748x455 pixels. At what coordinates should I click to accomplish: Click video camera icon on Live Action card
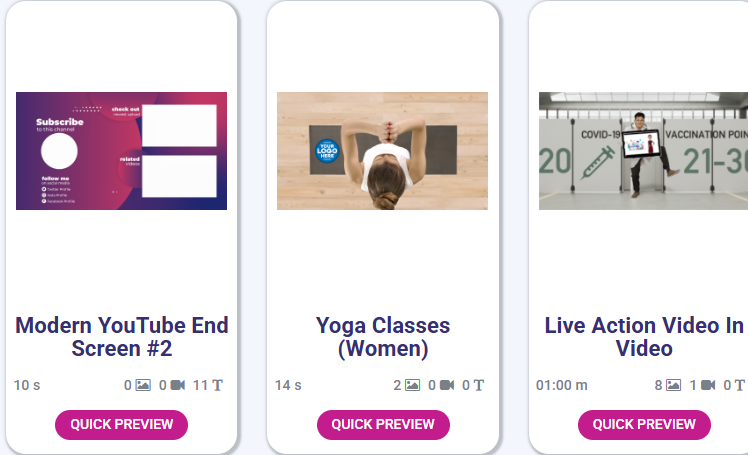(708, 385)
